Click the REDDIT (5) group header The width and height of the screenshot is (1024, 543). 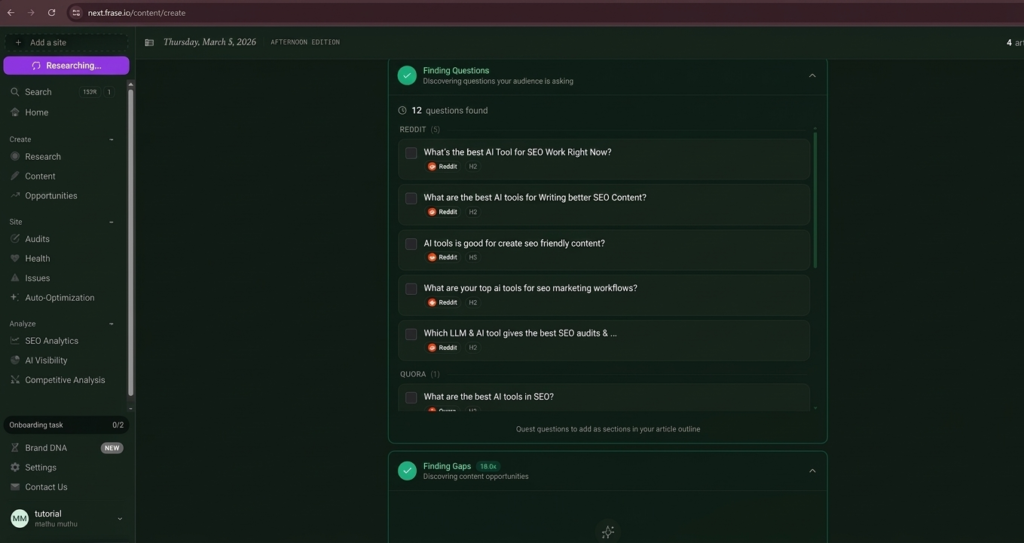[420, 129]
